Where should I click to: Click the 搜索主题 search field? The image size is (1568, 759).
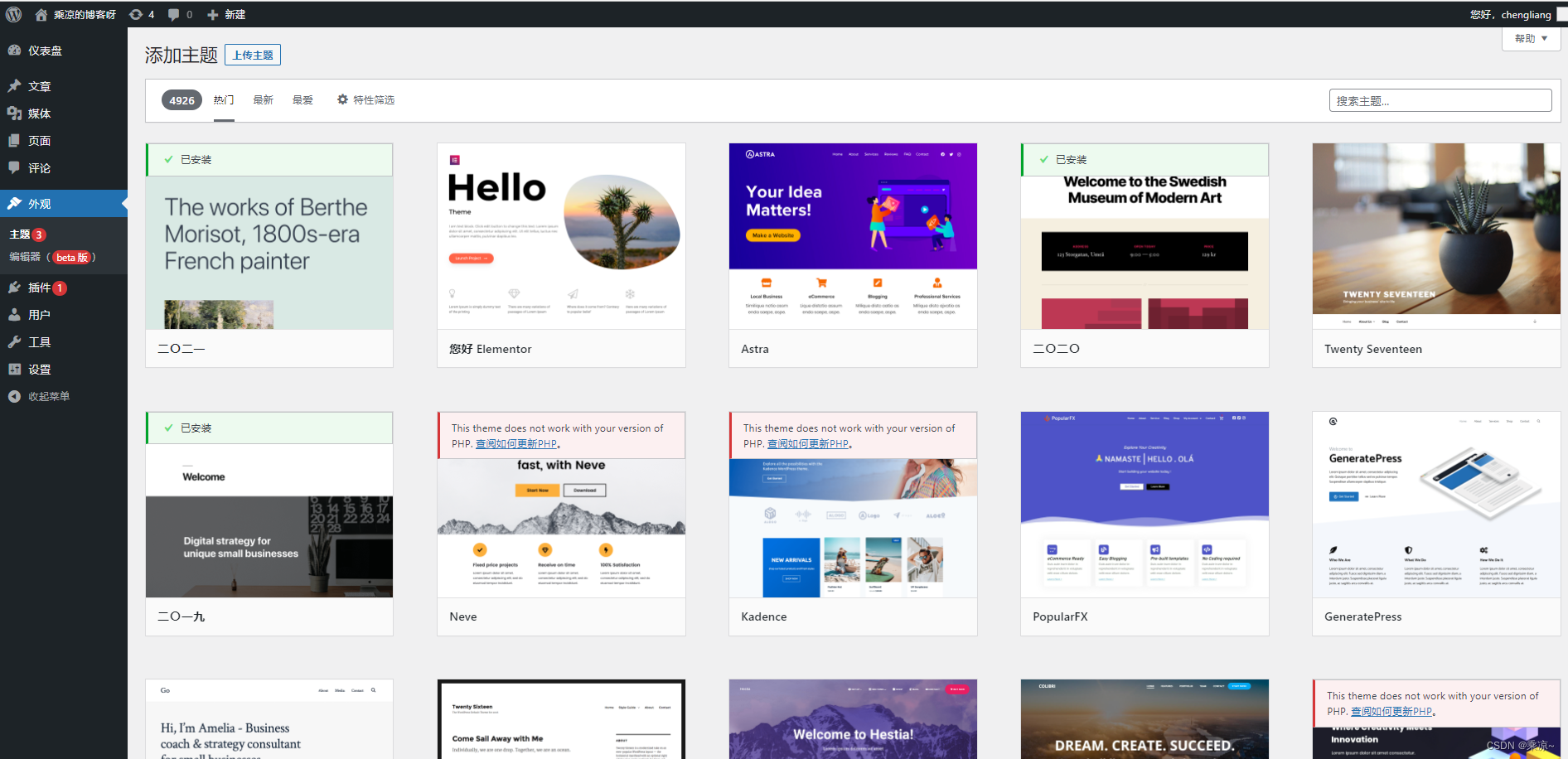(x=1440, y=100)
